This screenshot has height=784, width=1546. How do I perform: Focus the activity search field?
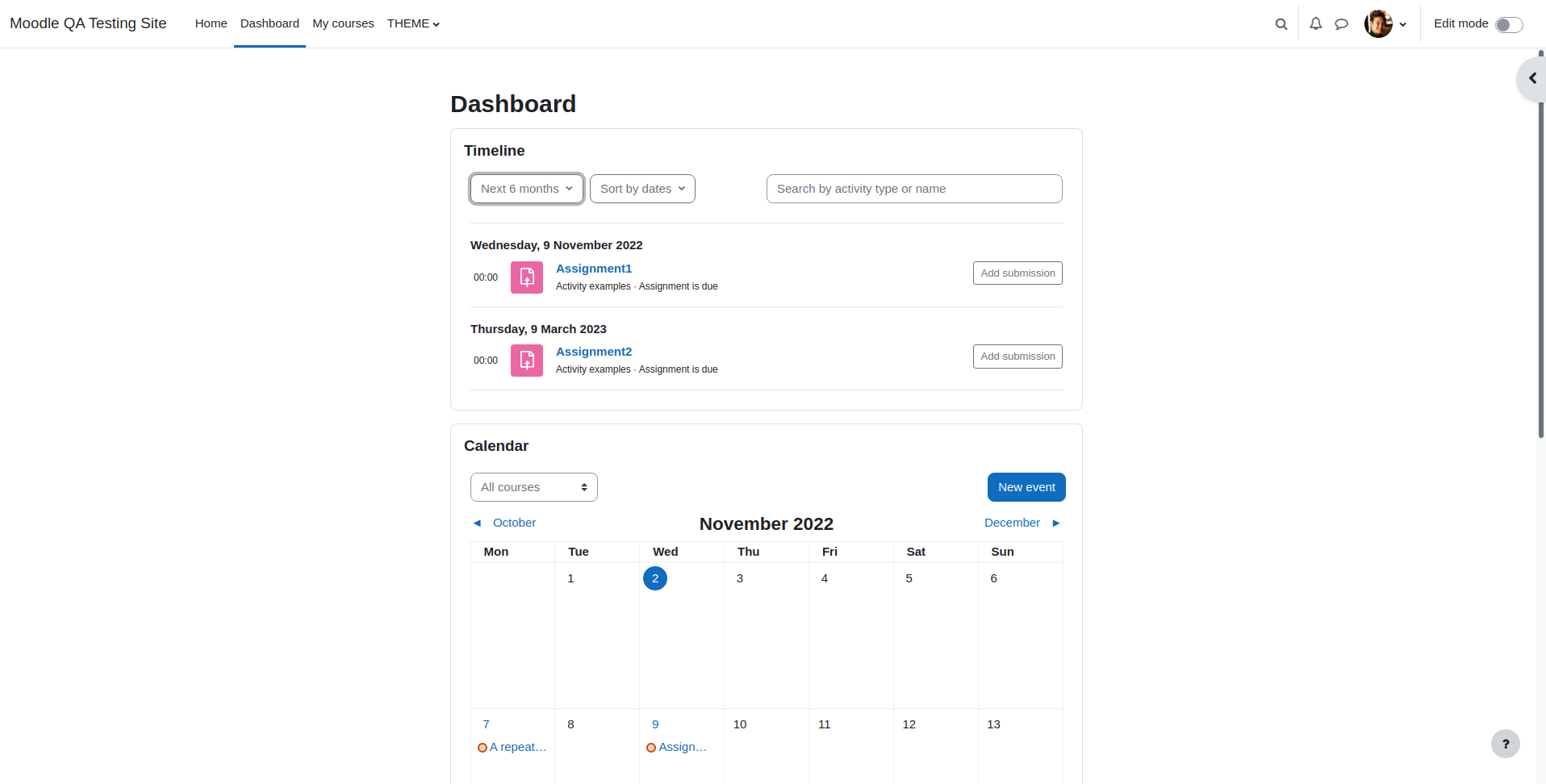pos(914,189)
